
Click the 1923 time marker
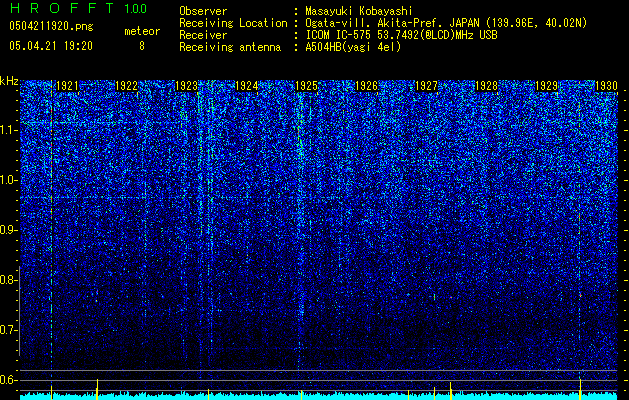[x=187, y=86]
